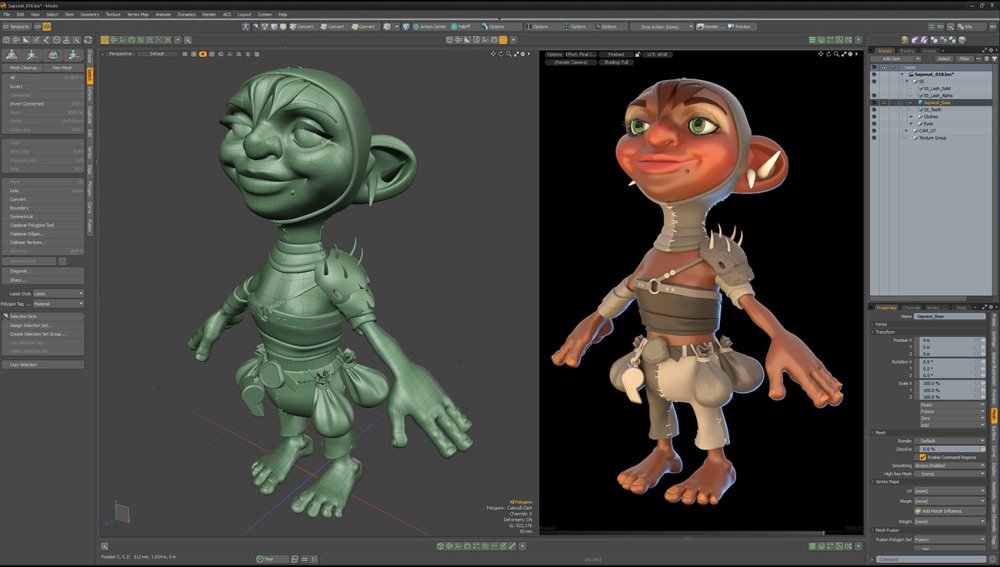Switch to the Shading tab in the item list
Viewport: 1000px width, 567px height.
(906, 50)
